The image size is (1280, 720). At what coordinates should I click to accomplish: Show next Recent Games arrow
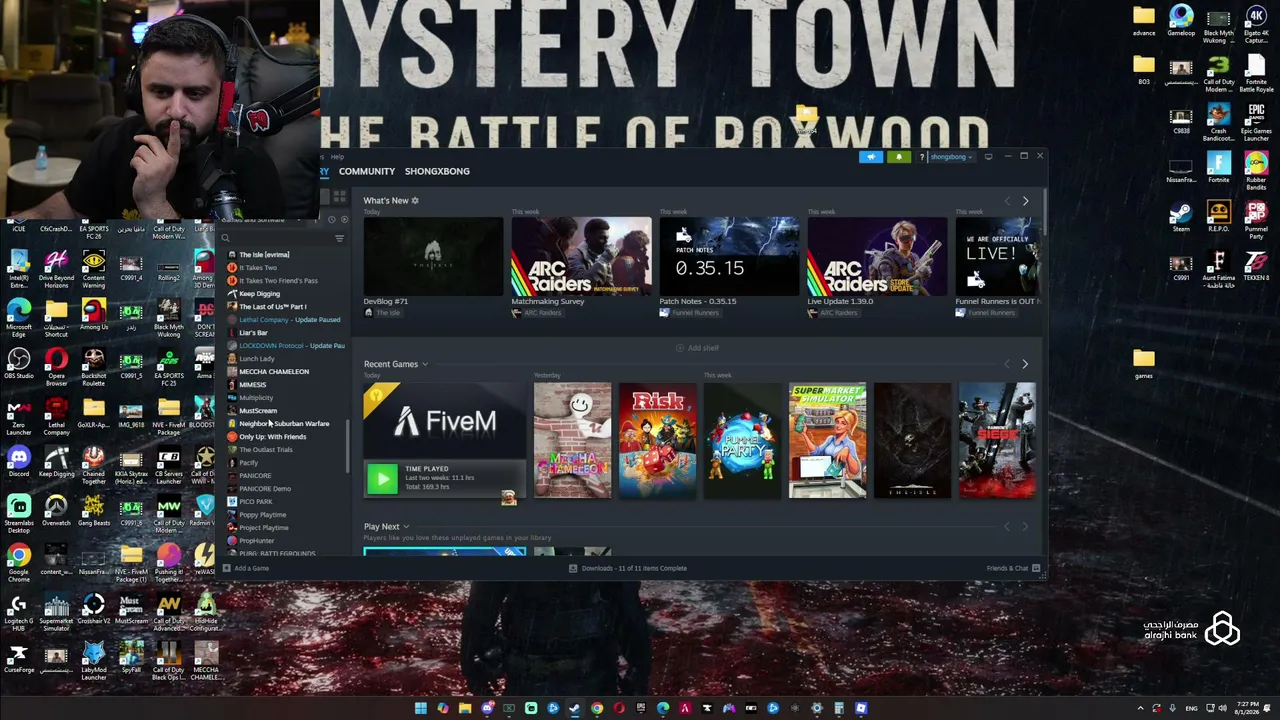[1025, 364]
